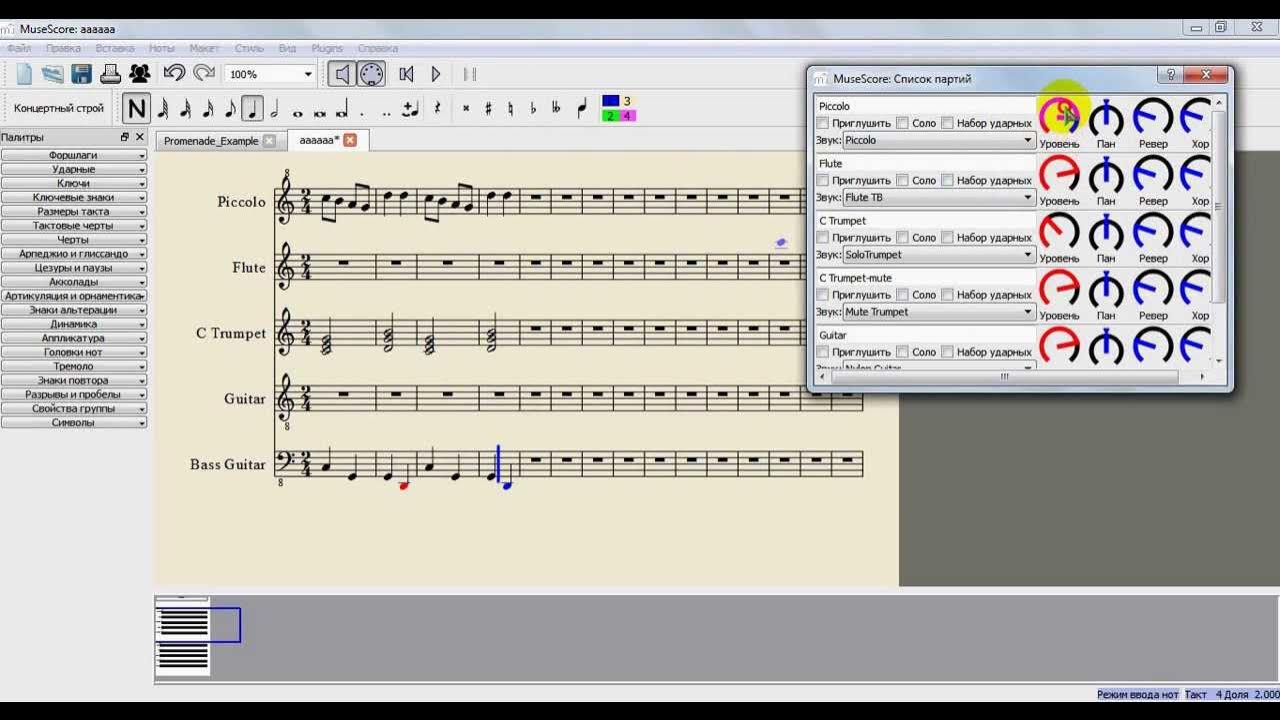The height and width of the screenshot is (720, 1280).
Task: Open the 100% zoom level dropdown
Action: click(270, 74)
